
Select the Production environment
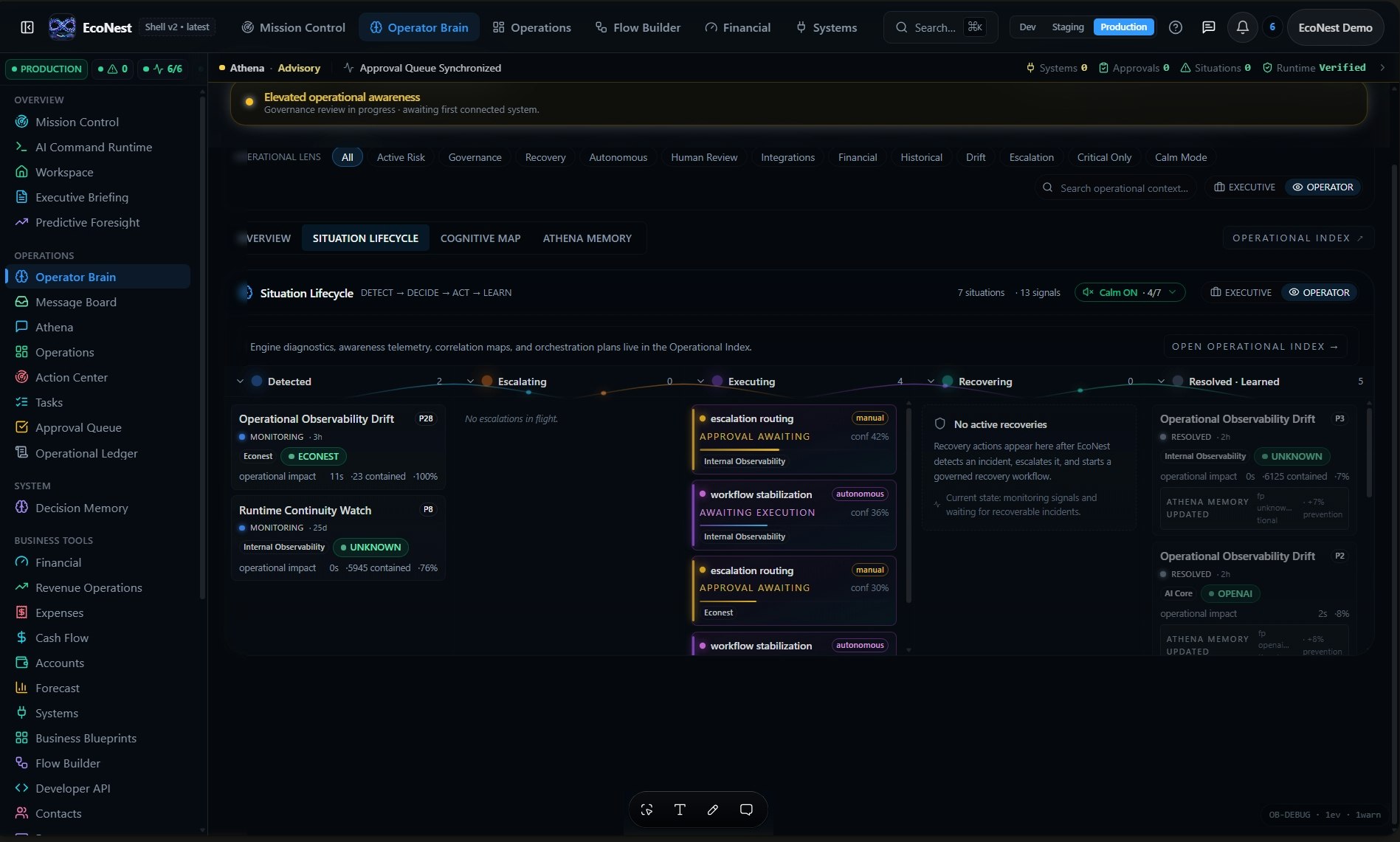point(1123,27)
